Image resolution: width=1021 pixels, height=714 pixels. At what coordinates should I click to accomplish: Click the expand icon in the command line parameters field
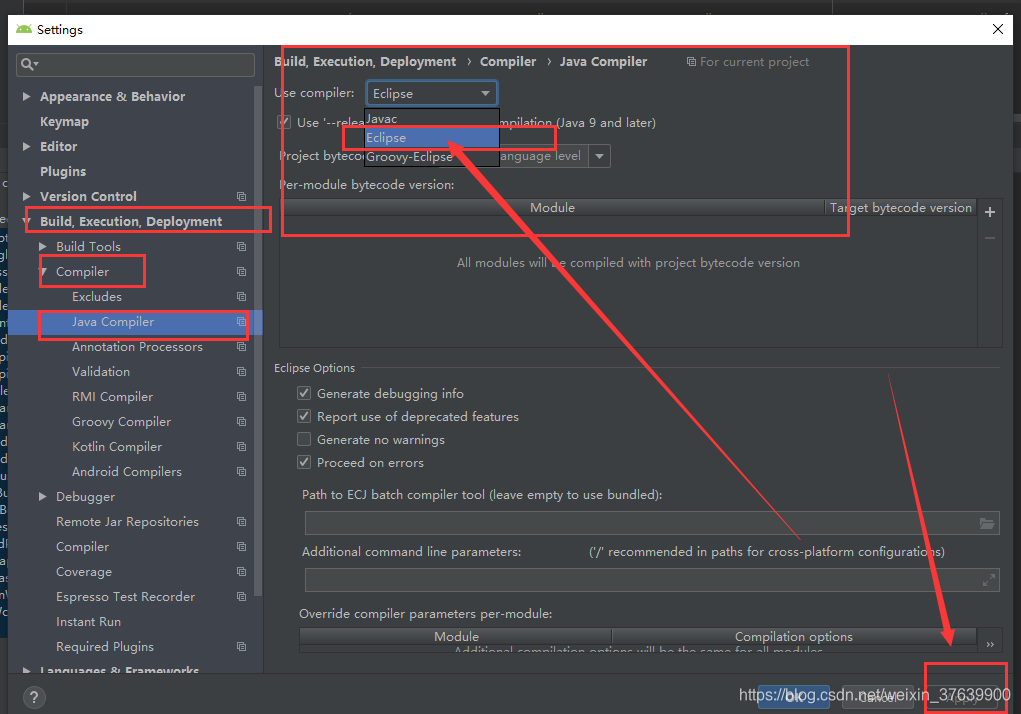(987, 579)
